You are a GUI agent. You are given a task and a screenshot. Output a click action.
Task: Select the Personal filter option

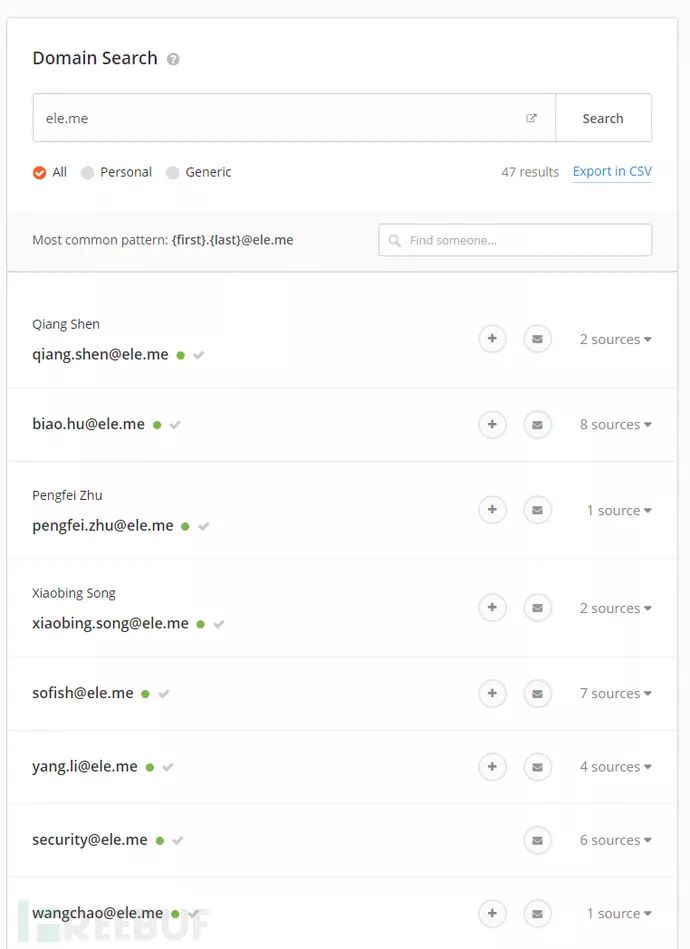pyautogui.click(x=88, y=172)
